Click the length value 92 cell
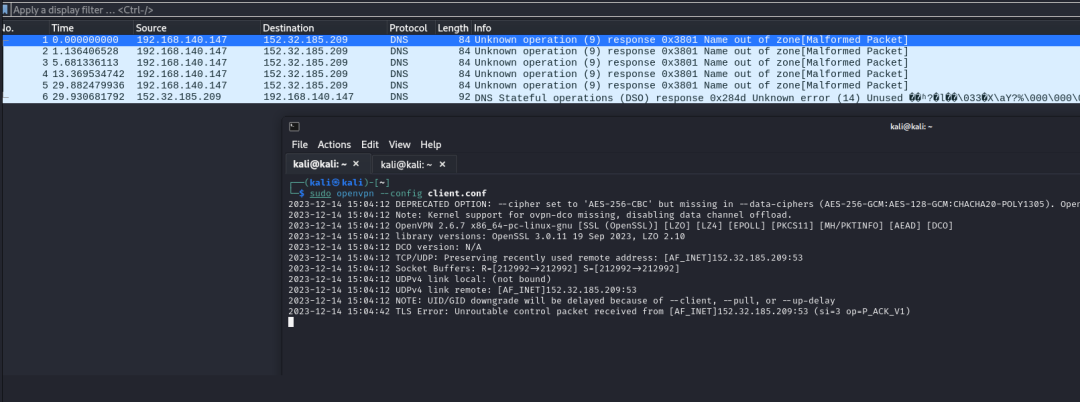 pos(464,97)
